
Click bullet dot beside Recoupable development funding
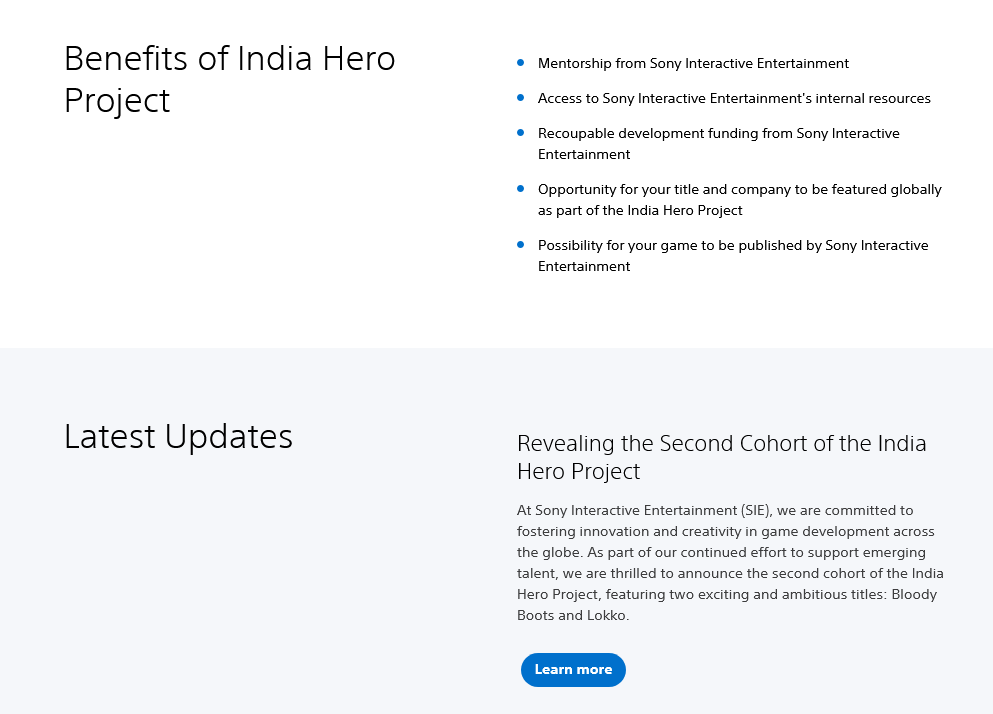pyautogui.click(x=521, y=133)
